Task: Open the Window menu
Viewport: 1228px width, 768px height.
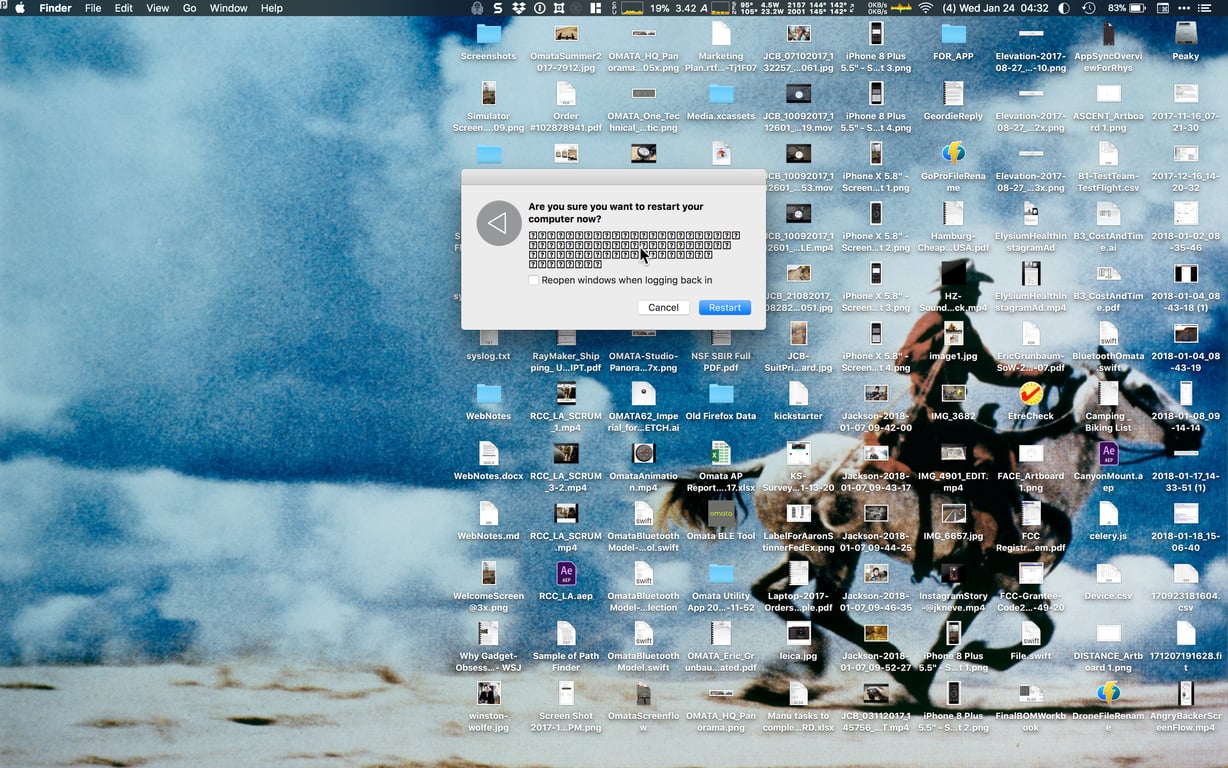Action: point(229,8)
